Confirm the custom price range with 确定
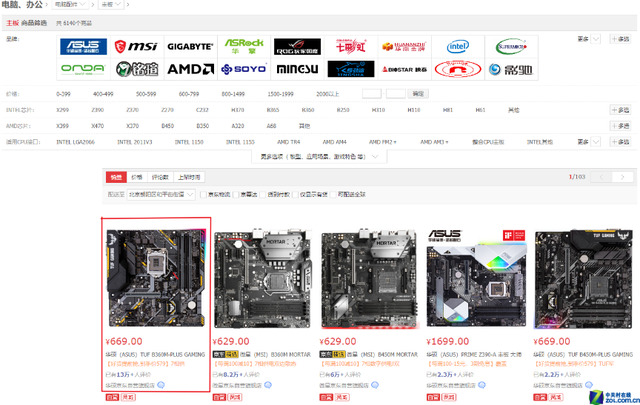Image resolution: width=640 pixels, height=405 pixels. point(418,94)
